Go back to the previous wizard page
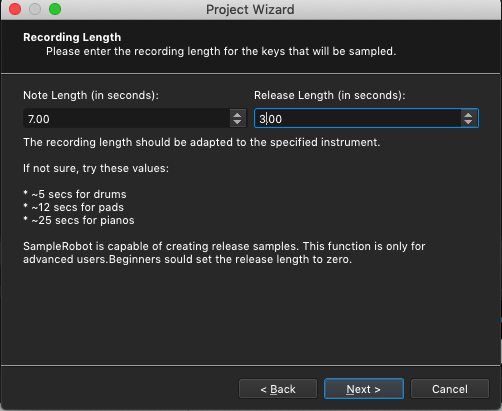Viewport: 502px width, 411px height. tap(278, 389)
